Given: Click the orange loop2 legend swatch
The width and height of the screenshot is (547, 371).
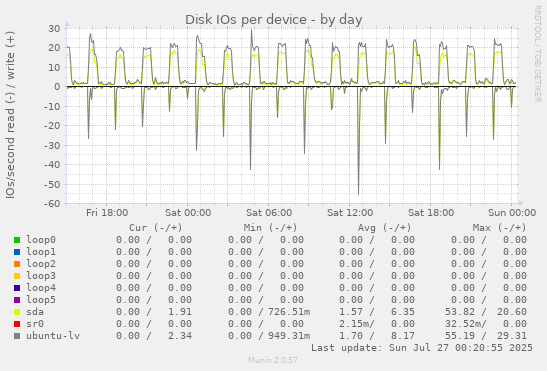Looking at the screenshot, I should (x=17, y=264).
